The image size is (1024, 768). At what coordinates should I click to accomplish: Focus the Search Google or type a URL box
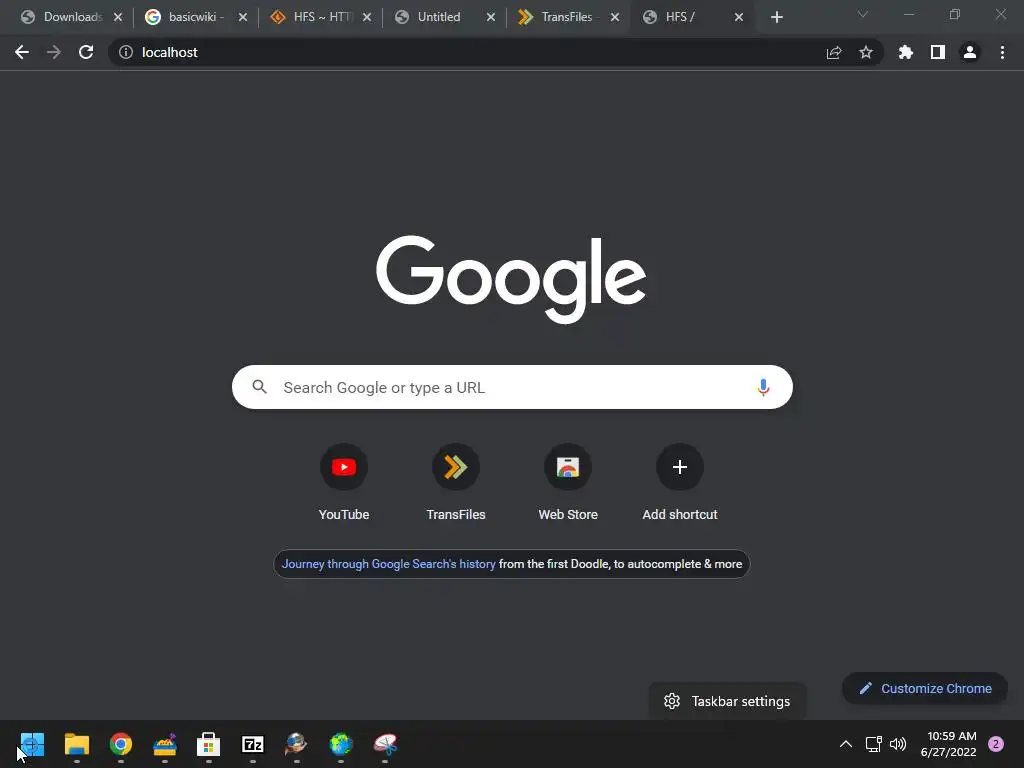click(513, 387)
